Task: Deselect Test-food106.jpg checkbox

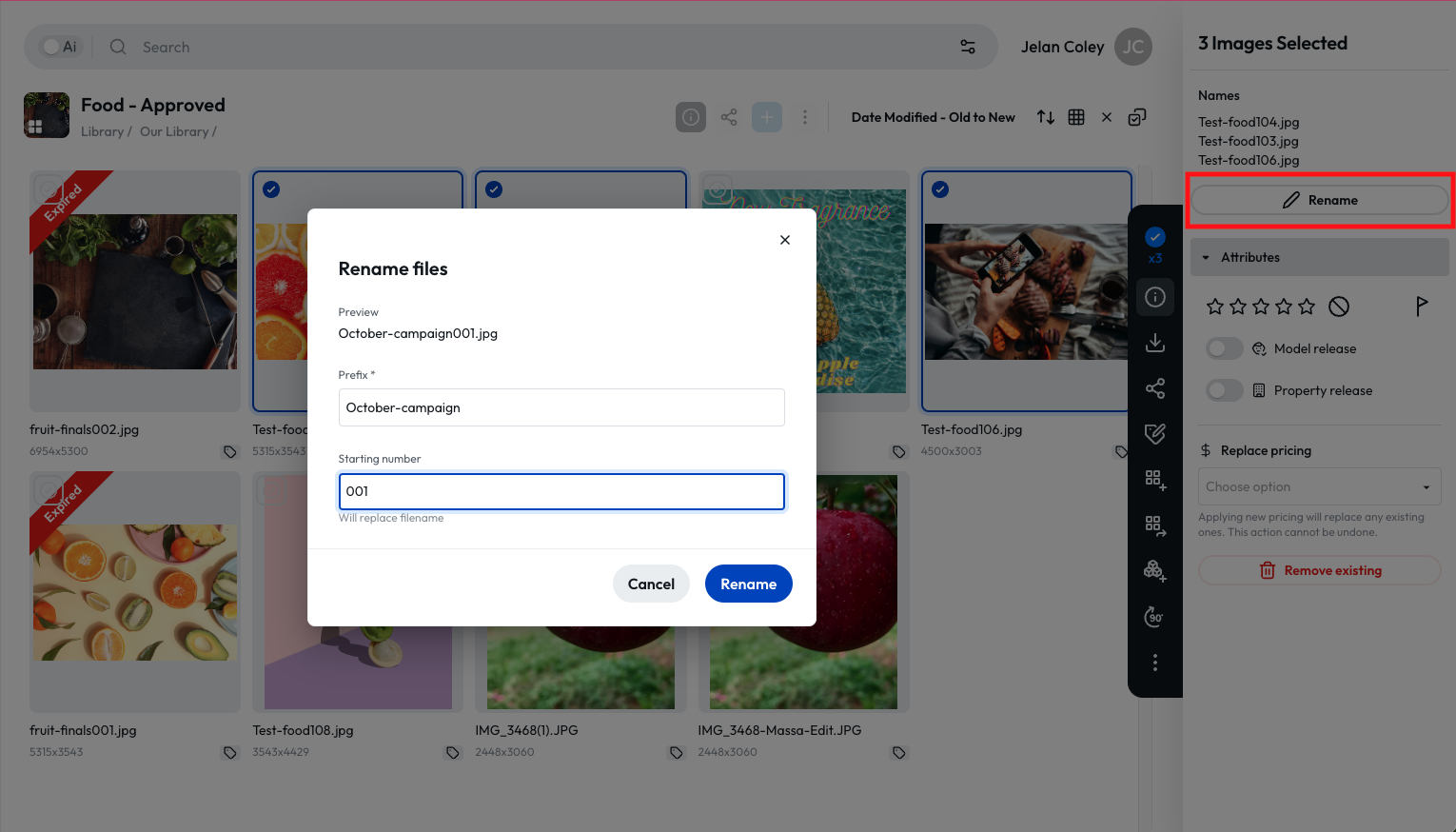Action: coord(940,189)
